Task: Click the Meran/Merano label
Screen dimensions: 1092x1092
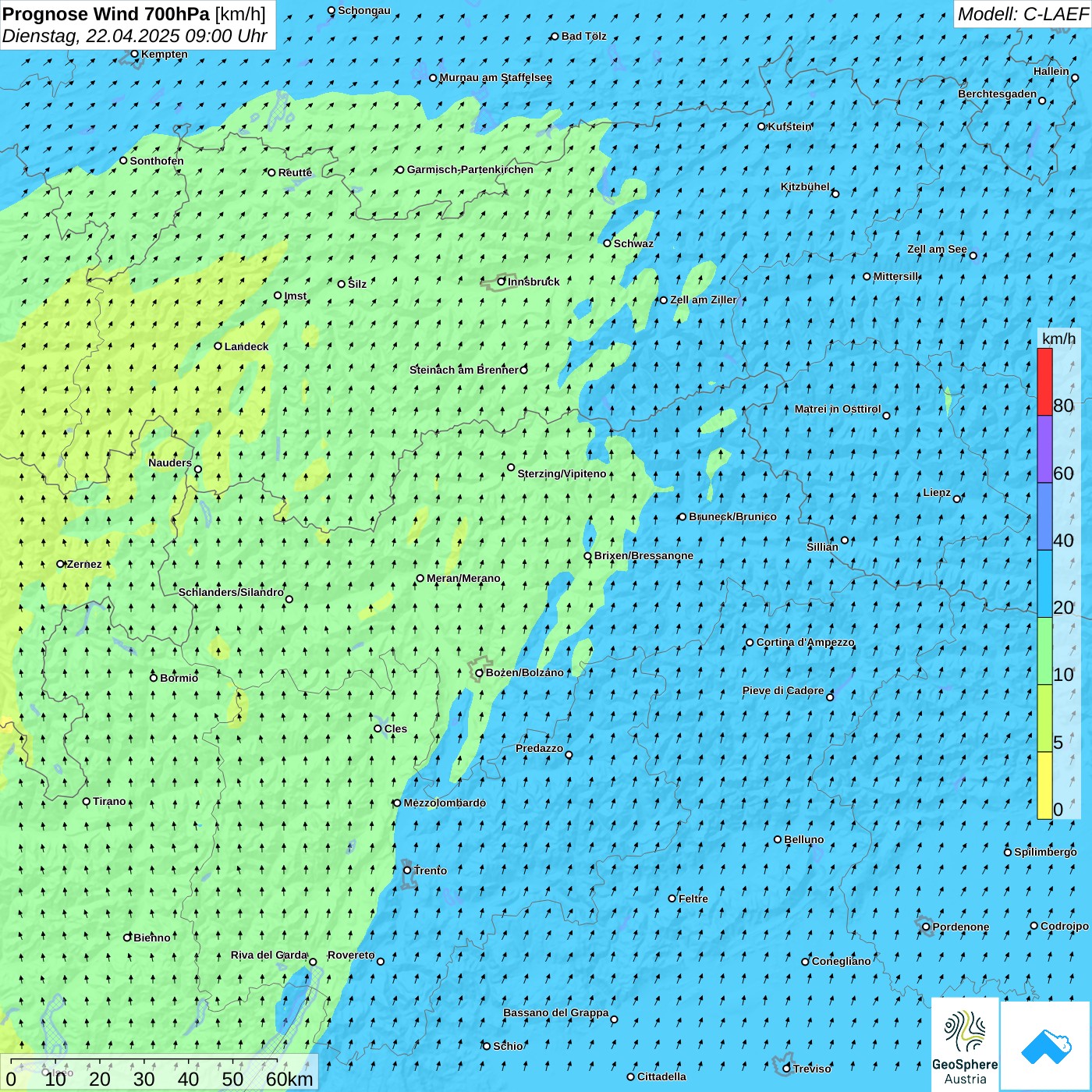Action: [463, 578]
